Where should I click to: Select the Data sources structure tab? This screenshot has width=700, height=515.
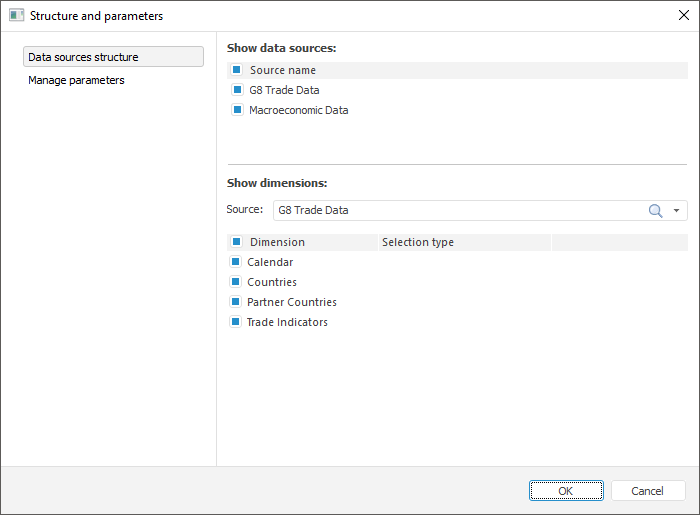pyautogui.click(x=113, y=57)
